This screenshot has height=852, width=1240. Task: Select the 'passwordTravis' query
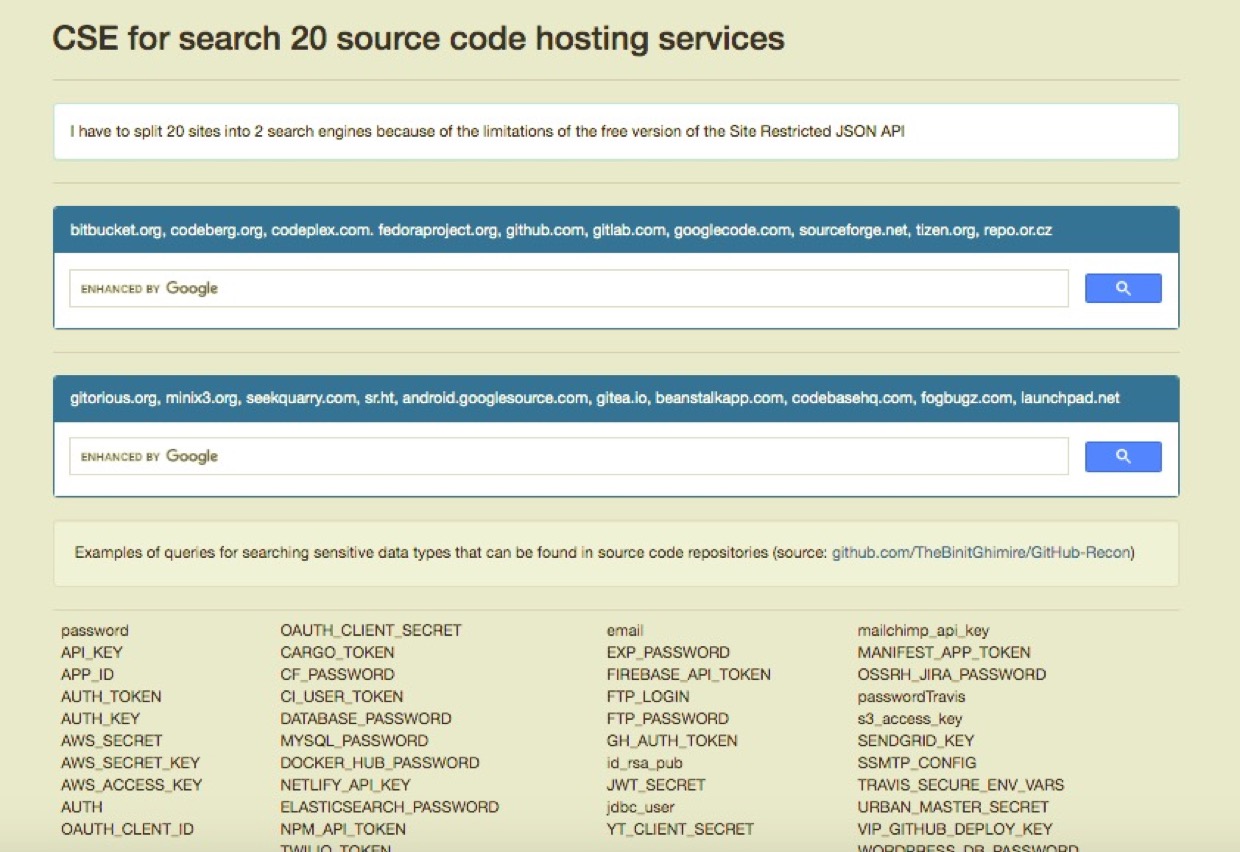(912, 696)
